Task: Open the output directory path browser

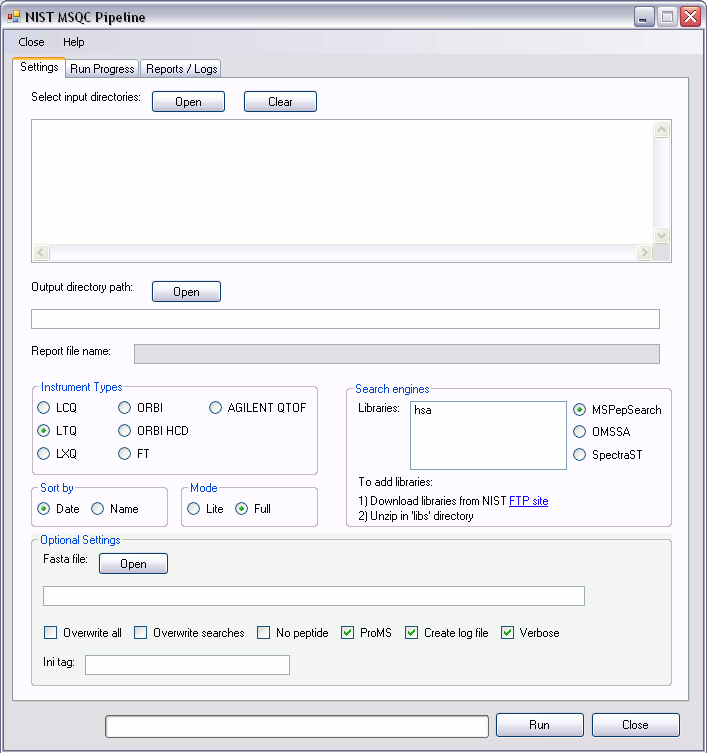Action: coord(186,292)
